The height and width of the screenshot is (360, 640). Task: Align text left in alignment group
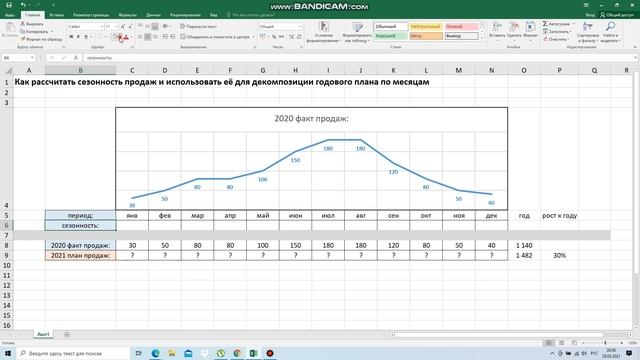click(140, 37)
